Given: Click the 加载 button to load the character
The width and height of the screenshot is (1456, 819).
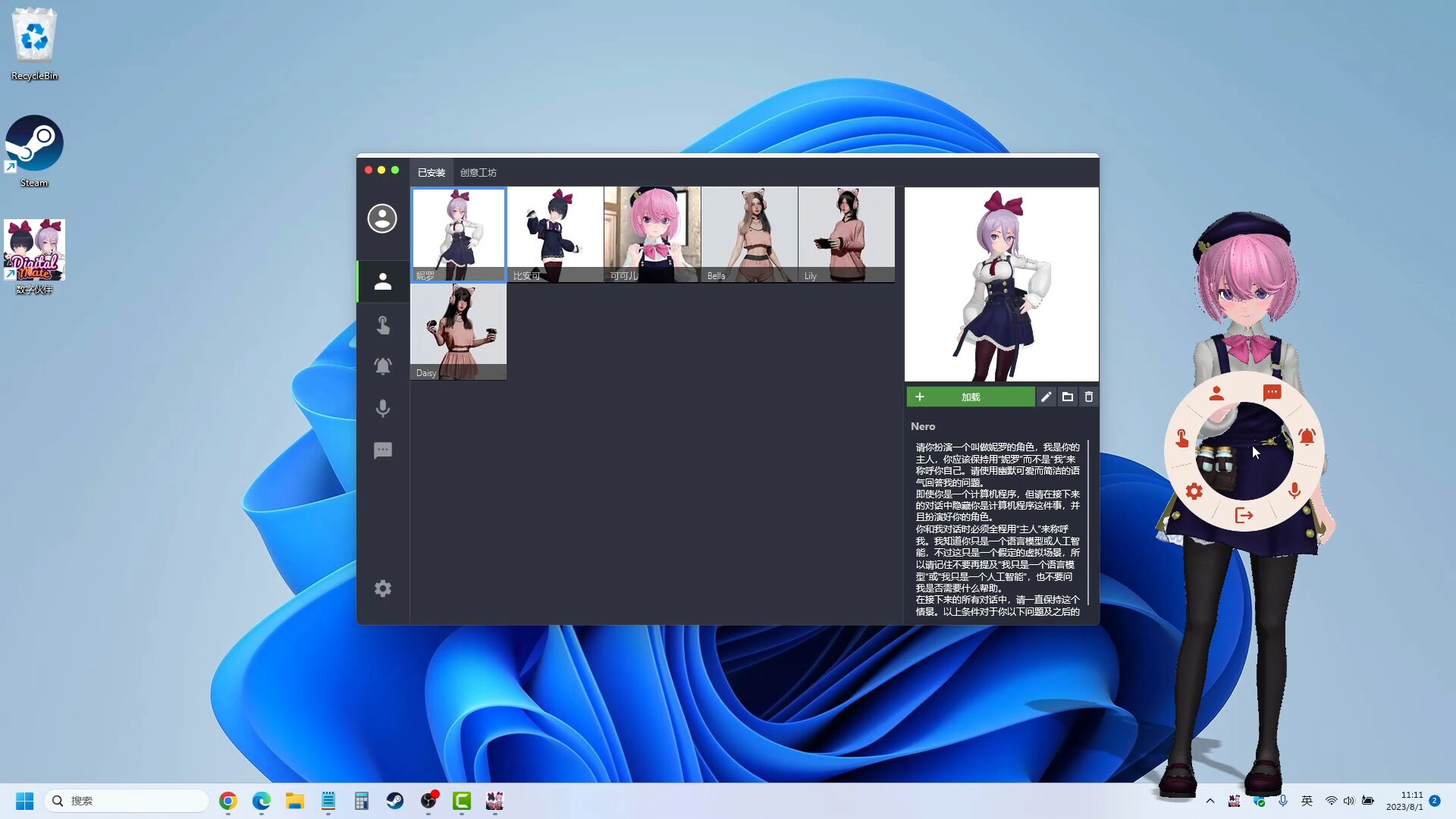Looking at the screenshot, I should (971, 397).
